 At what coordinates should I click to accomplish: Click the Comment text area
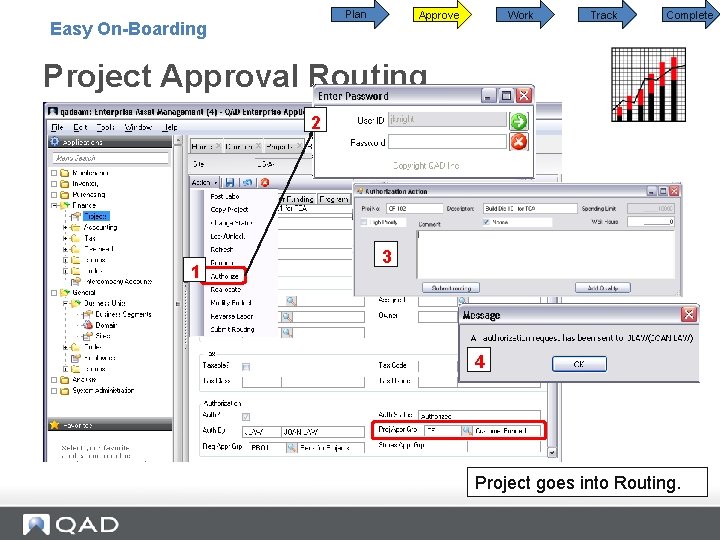pyautogui.click(x=546, y=254)
